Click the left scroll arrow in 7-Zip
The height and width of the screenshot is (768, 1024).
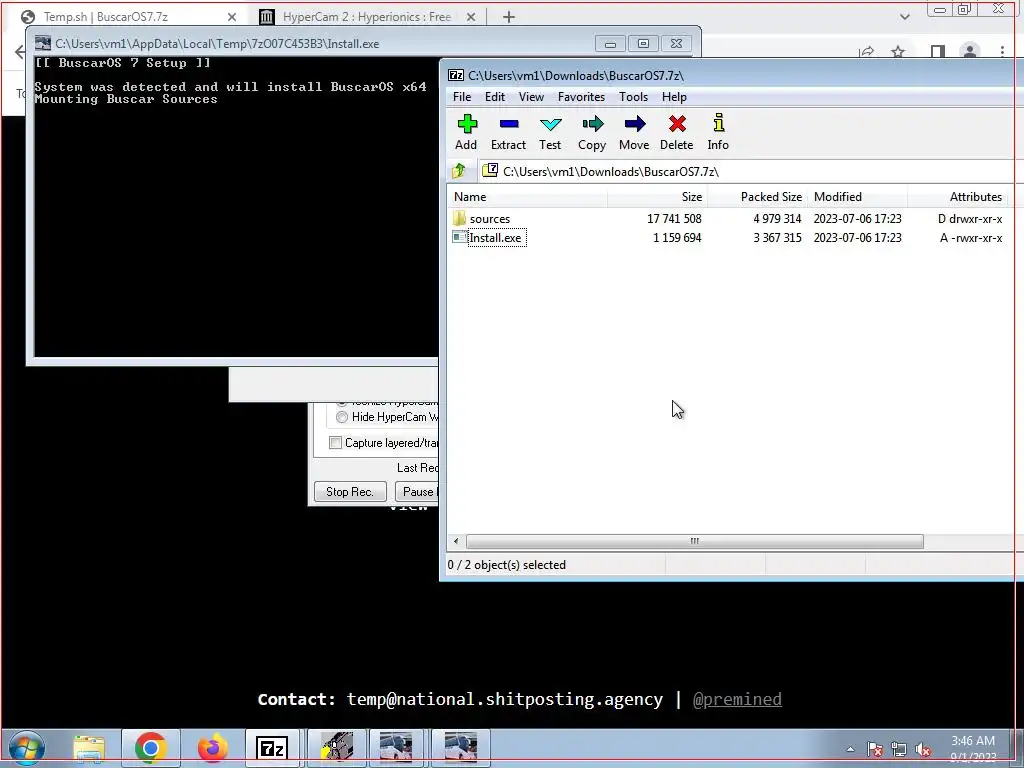coord(456,541)
